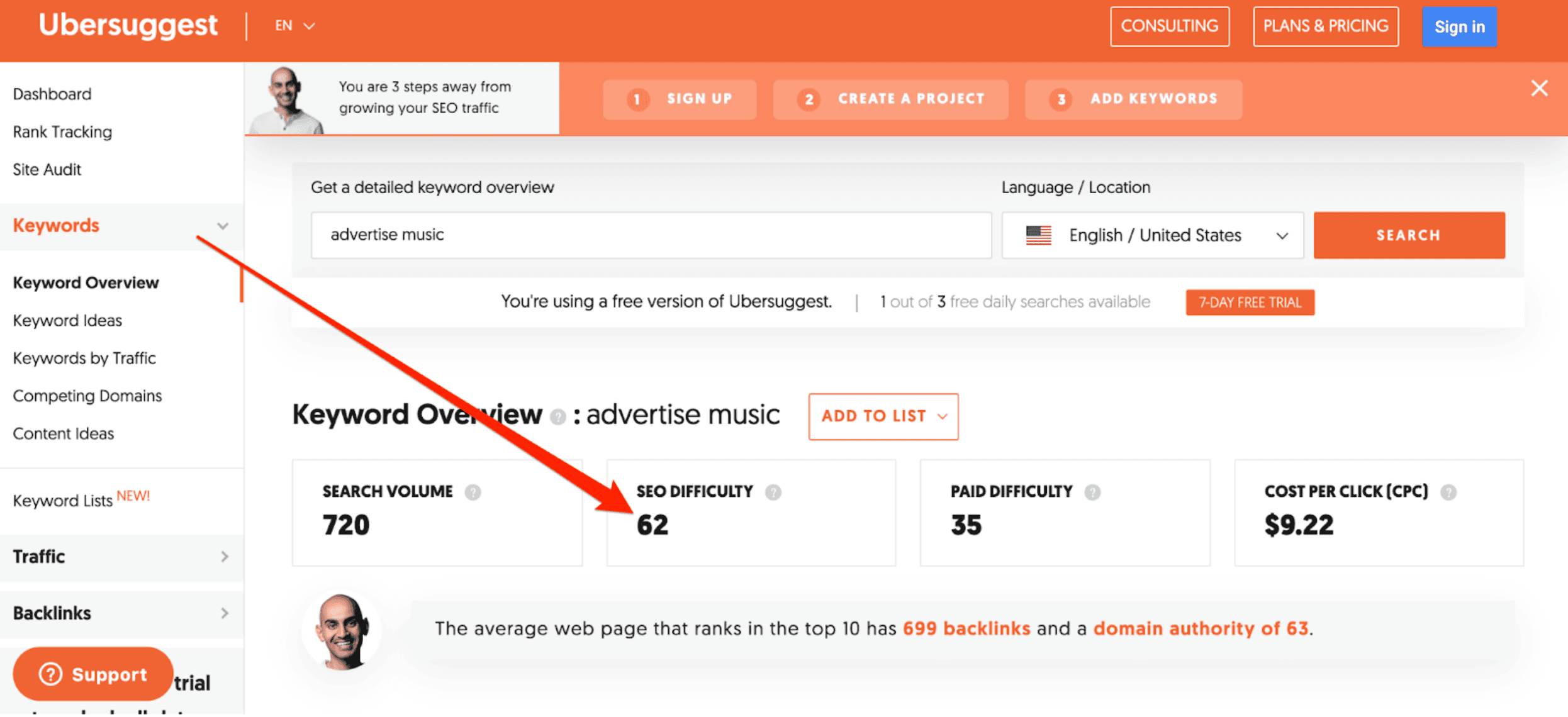Image resolution: width=1568 pixels, height=717 pixels.
Task: Expand the Backlinks section
Action: click(121, 614)
